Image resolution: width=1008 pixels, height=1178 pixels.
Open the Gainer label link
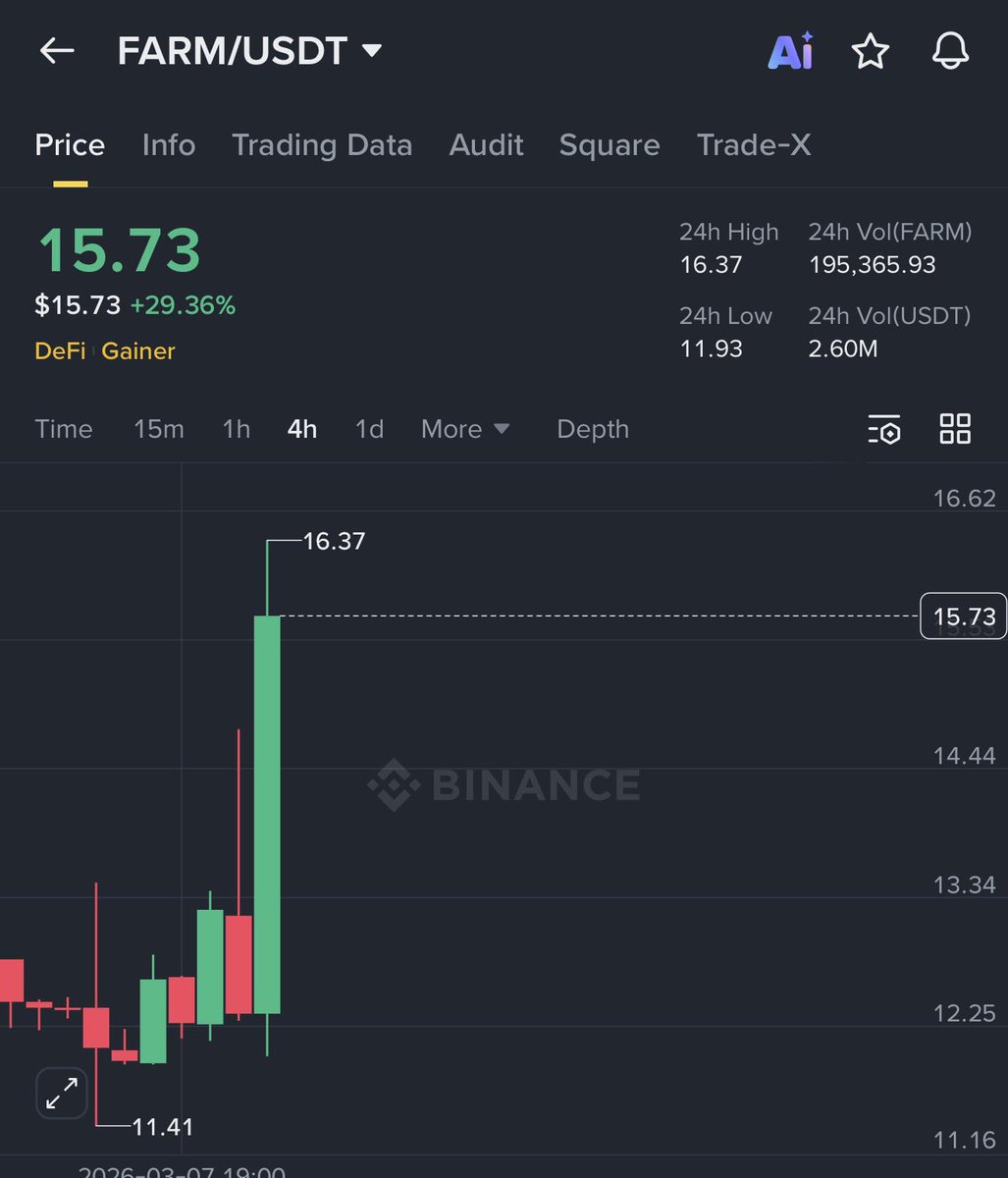coord(137,350)
